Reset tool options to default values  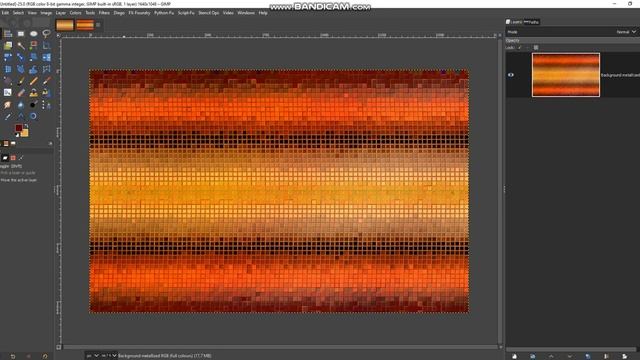(45, 356)
